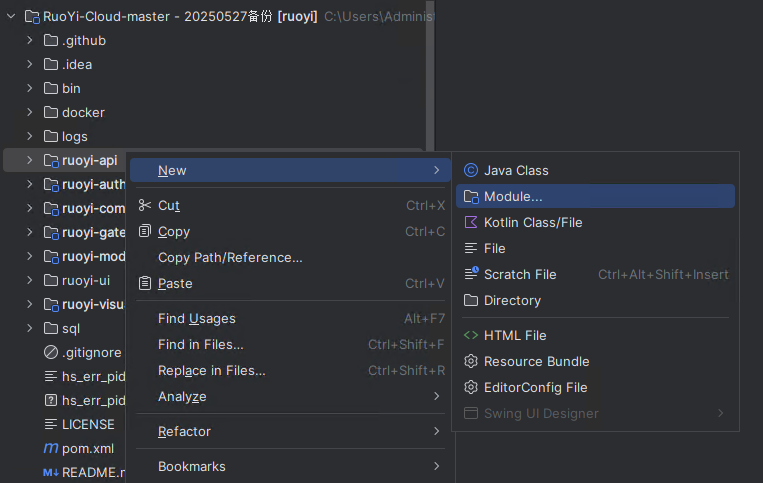Create a new Scratch File

[x=595, y=274]
